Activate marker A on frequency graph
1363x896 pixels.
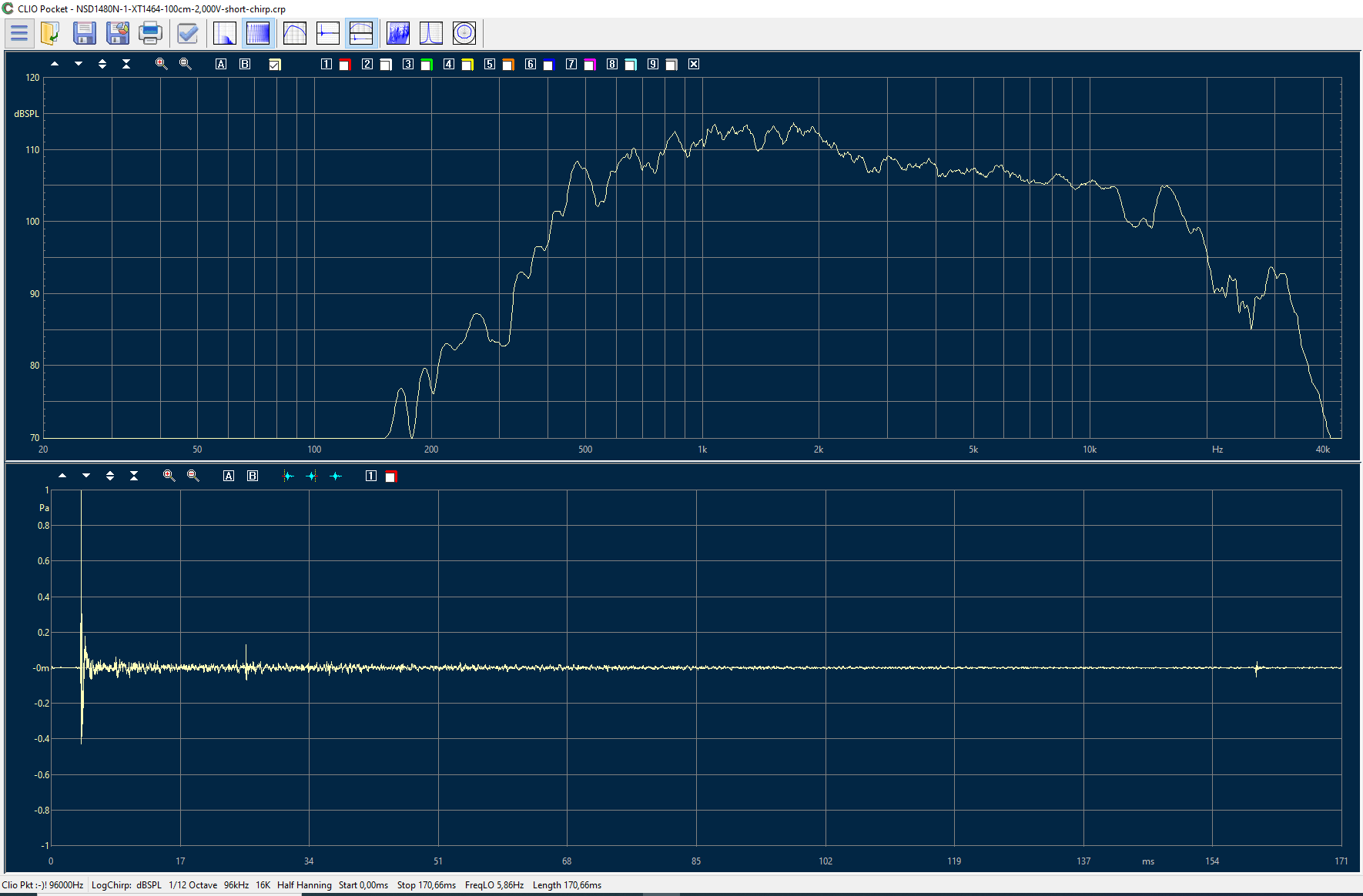point(221,64)
